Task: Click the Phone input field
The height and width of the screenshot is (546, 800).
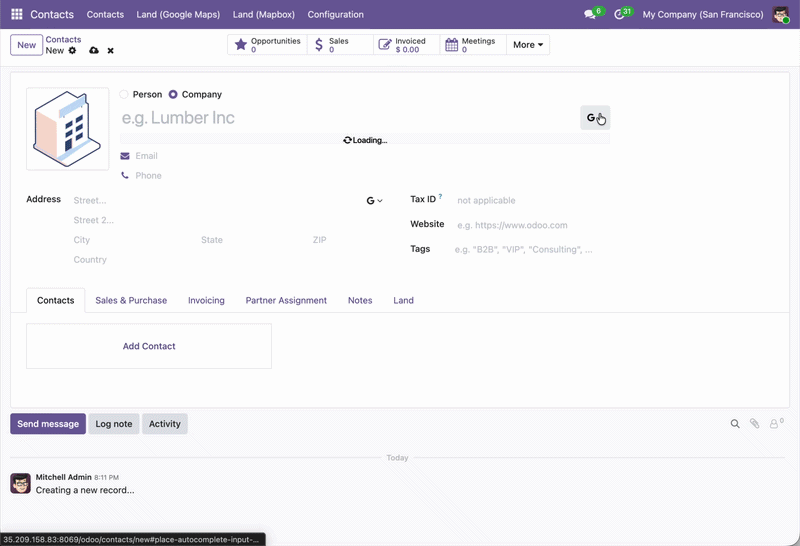Action: click(x=371, y=176)
